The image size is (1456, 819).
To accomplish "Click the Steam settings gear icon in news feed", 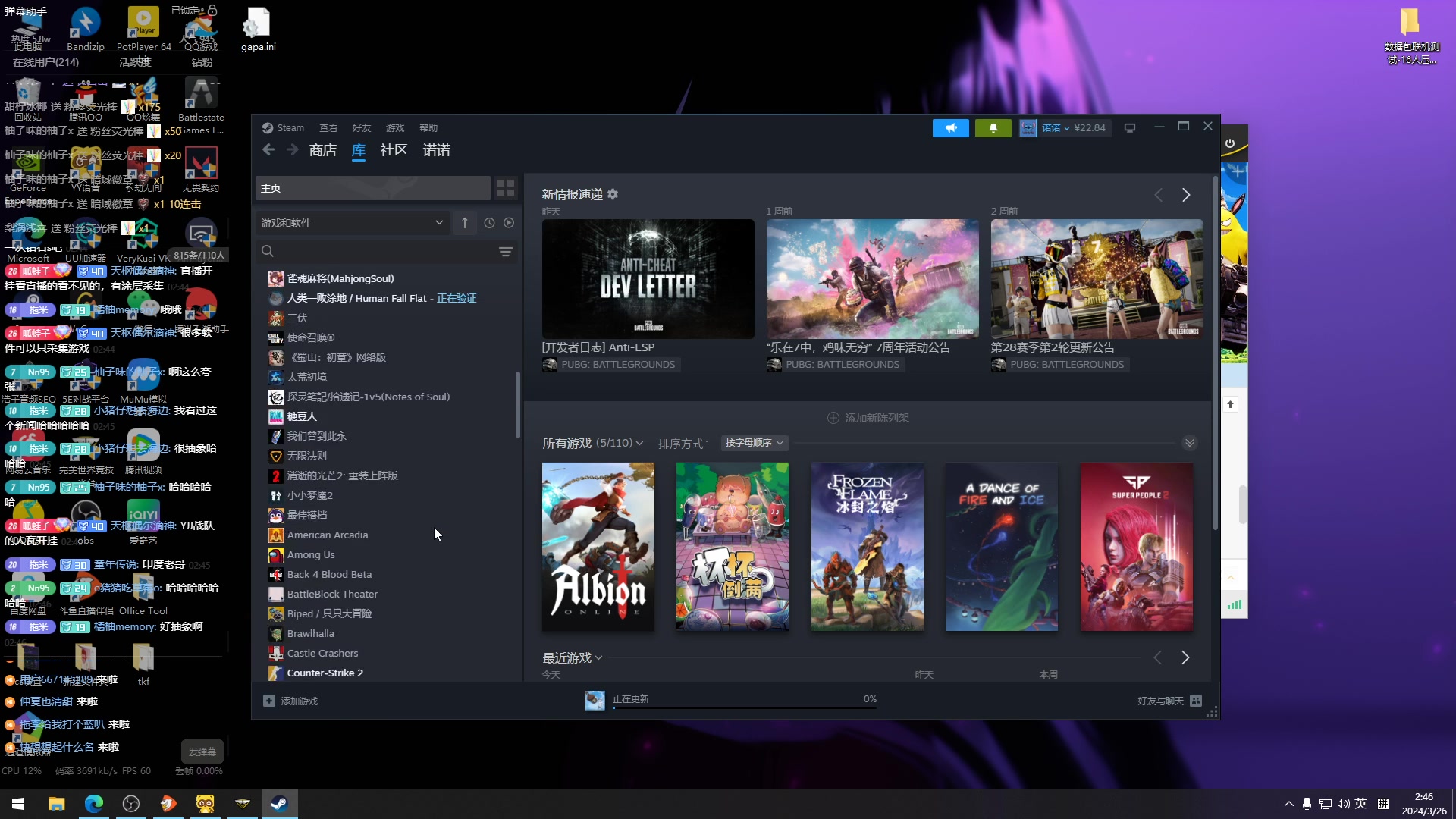I will coord(617,194).
